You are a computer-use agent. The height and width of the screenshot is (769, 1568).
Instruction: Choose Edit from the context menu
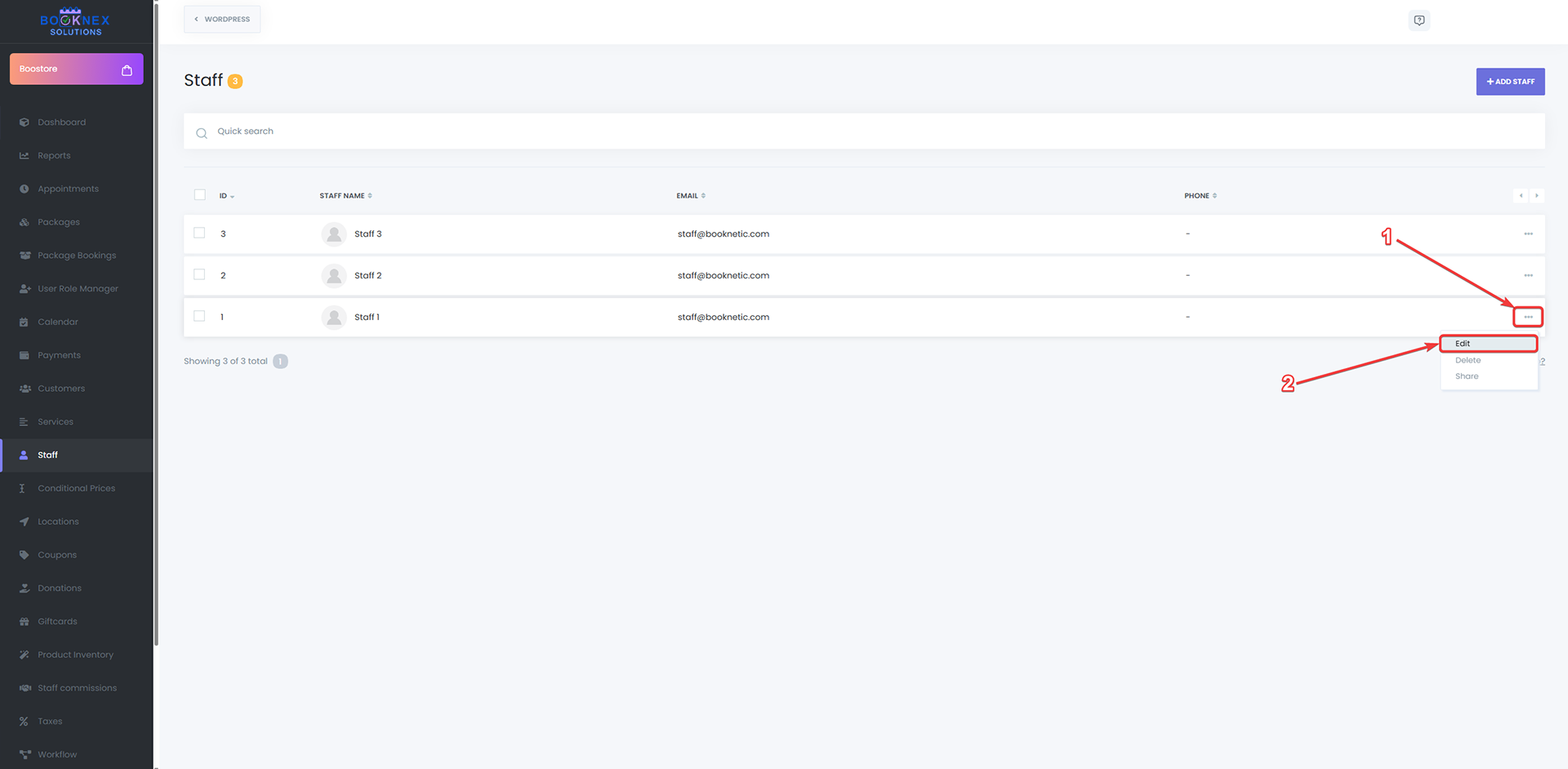(x=1463, y=344)
